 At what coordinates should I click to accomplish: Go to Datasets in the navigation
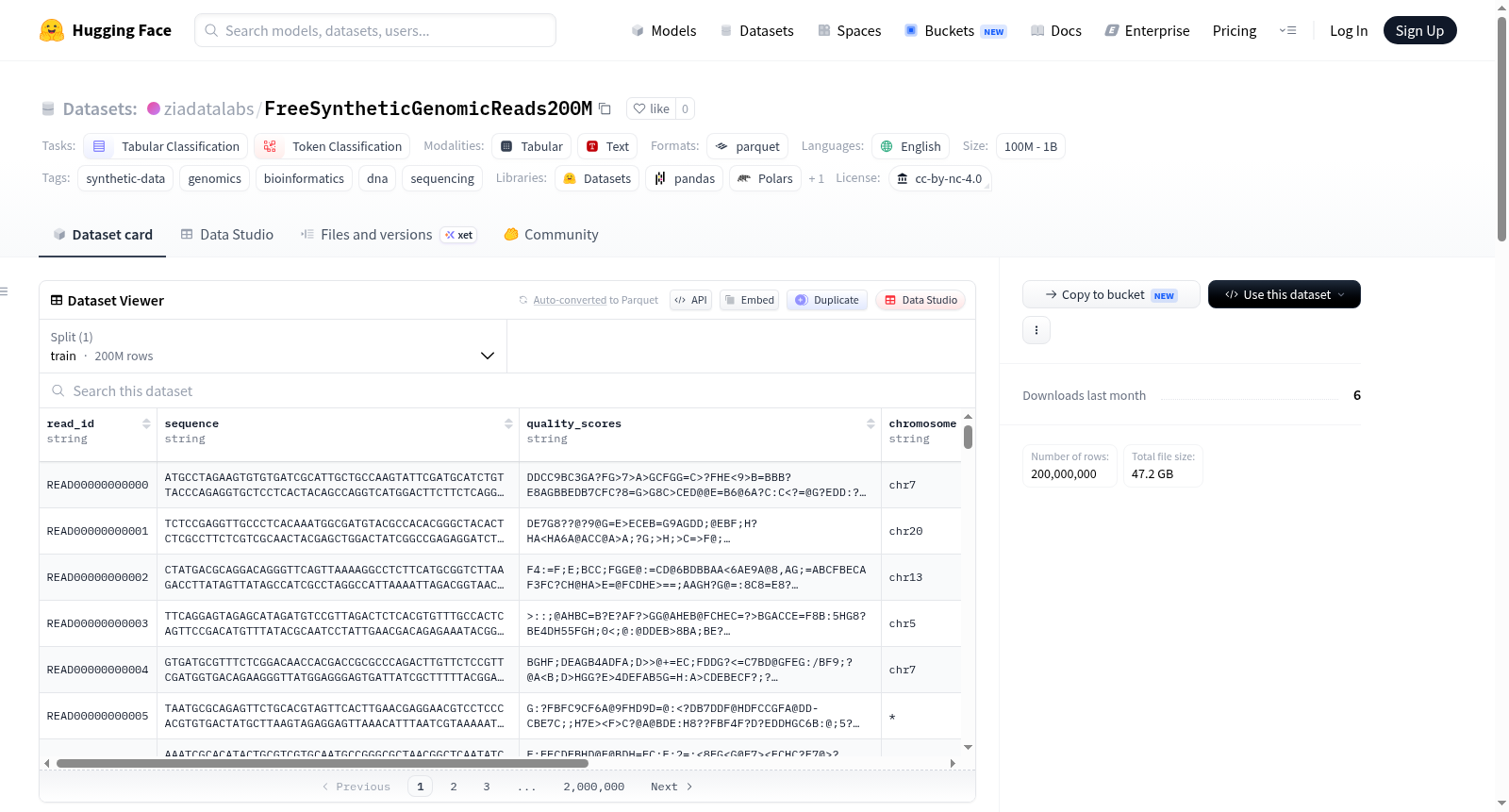coord(756,30)
